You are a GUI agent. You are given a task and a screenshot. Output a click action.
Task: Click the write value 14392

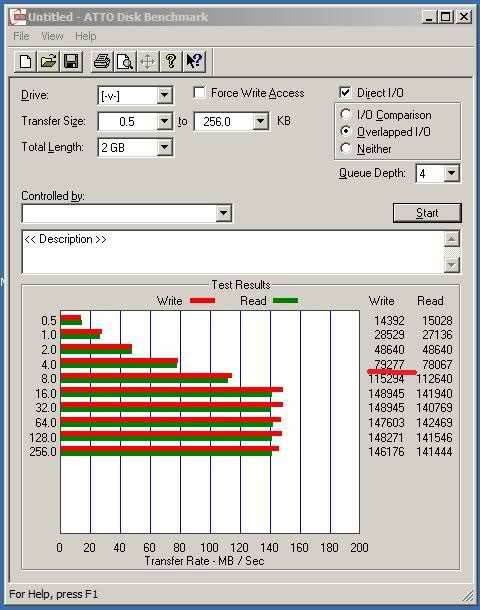pyautogui.click(x=389, y=321)
